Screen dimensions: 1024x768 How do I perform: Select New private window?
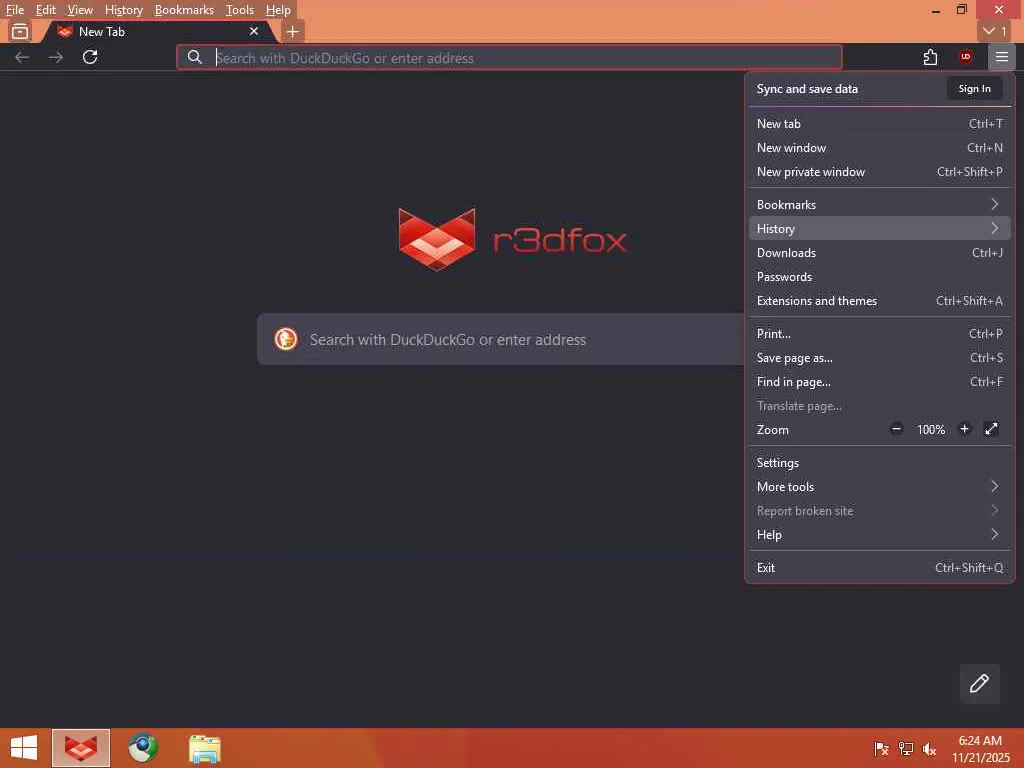[879, 172]
